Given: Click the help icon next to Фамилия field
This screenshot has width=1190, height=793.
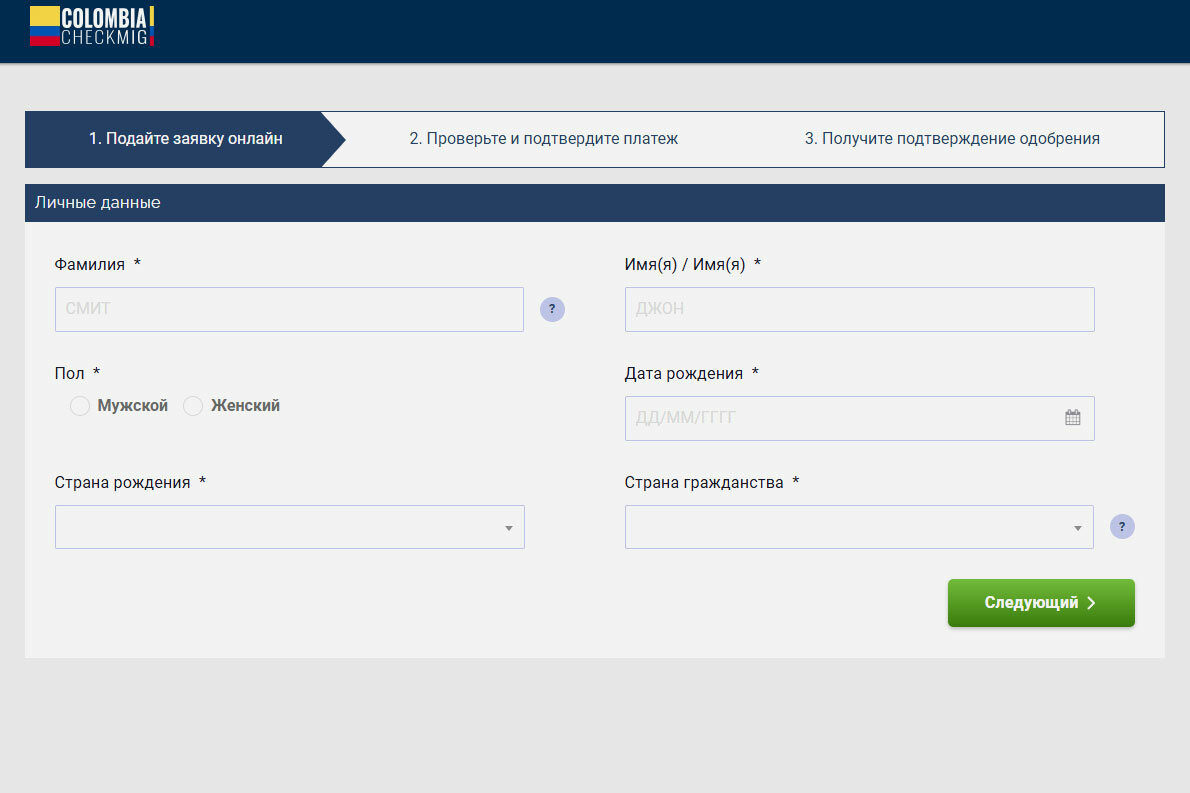Looking at the screenshot, I should [x=552, y=309].
